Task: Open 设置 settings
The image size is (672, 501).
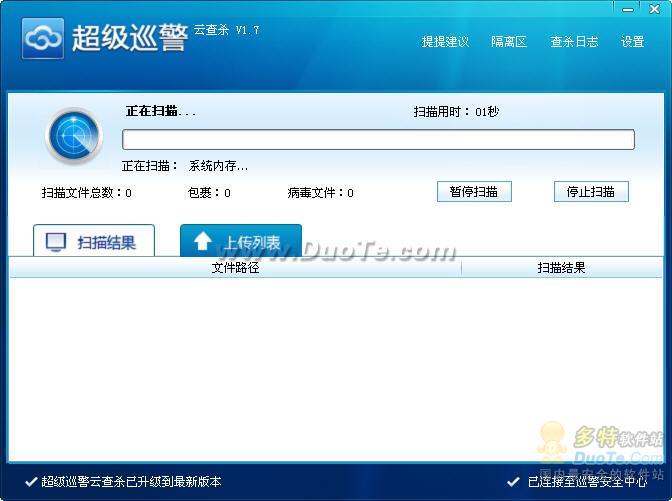Action: [633, 42]
